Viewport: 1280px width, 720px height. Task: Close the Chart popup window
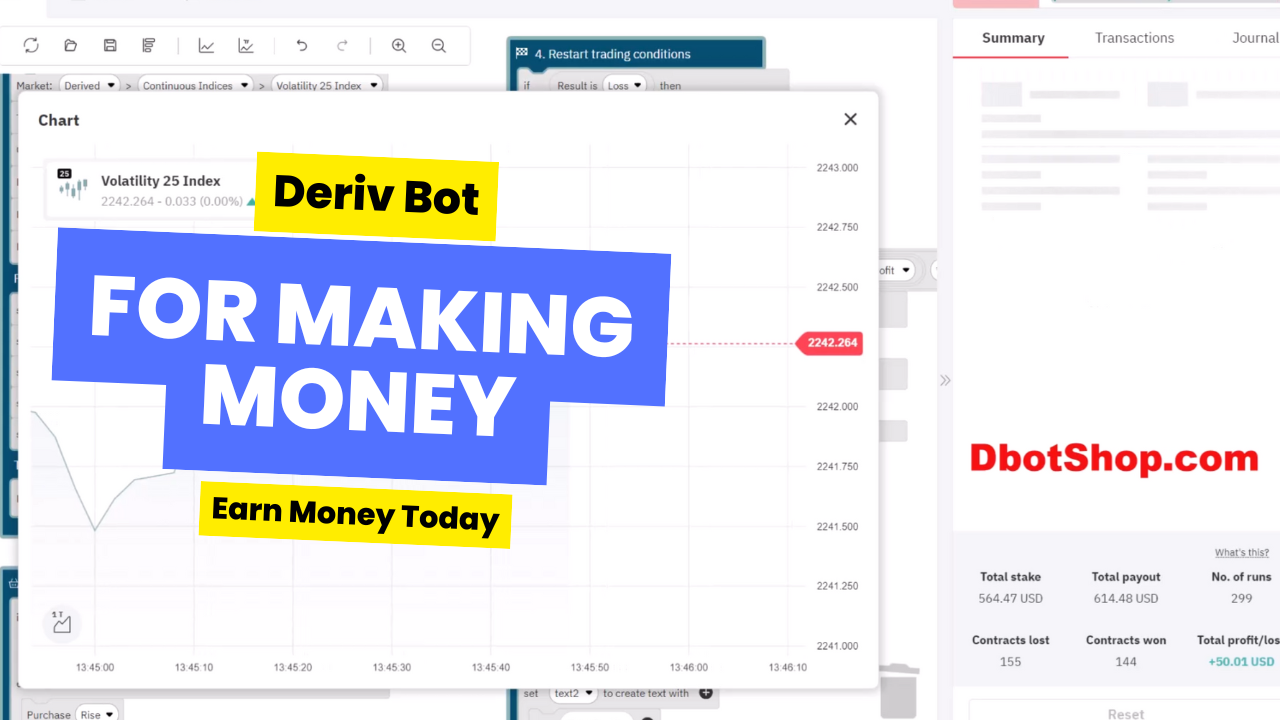click(x=850, y=119)
